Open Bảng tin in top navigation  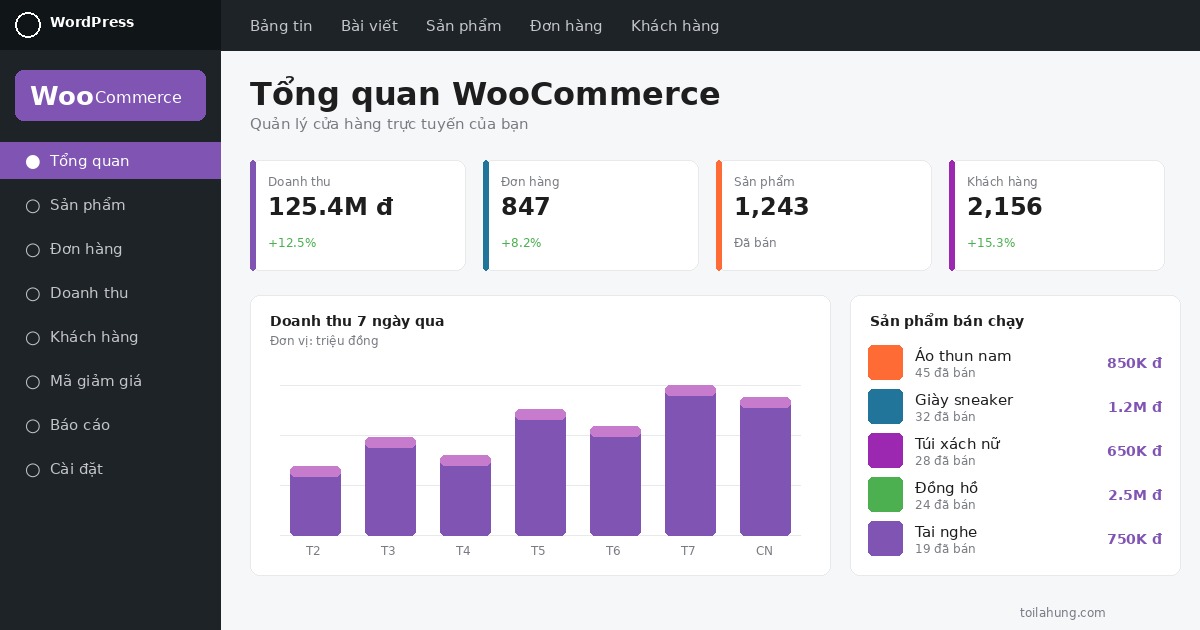point(281,26)
